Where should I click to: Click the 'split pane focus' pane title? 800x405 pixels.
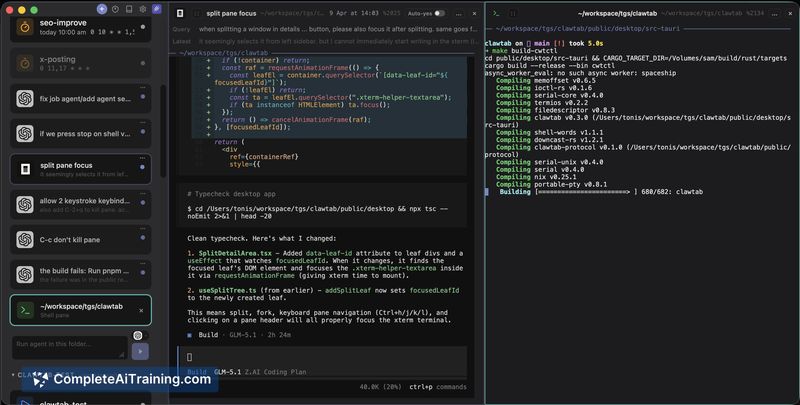coord(231,14)
